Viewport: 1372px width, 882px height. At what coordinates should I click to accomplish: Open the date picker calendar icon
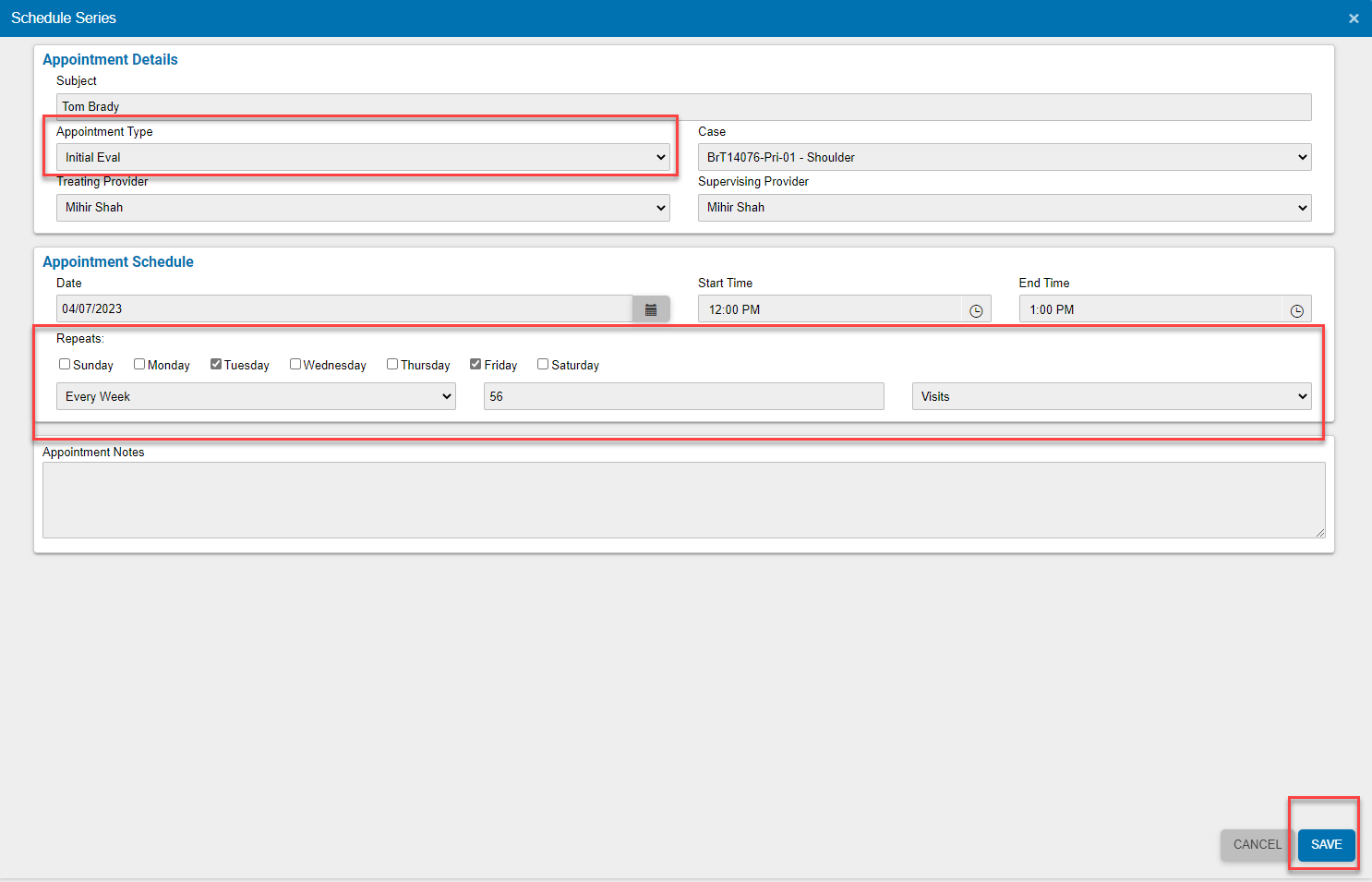[651, 308]
